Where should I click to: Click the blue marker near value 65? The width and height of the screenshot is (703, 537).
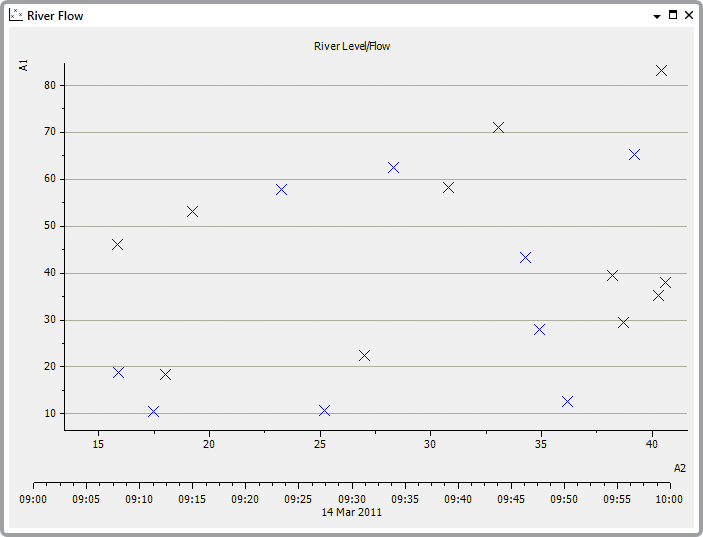[x=634, y=154]
